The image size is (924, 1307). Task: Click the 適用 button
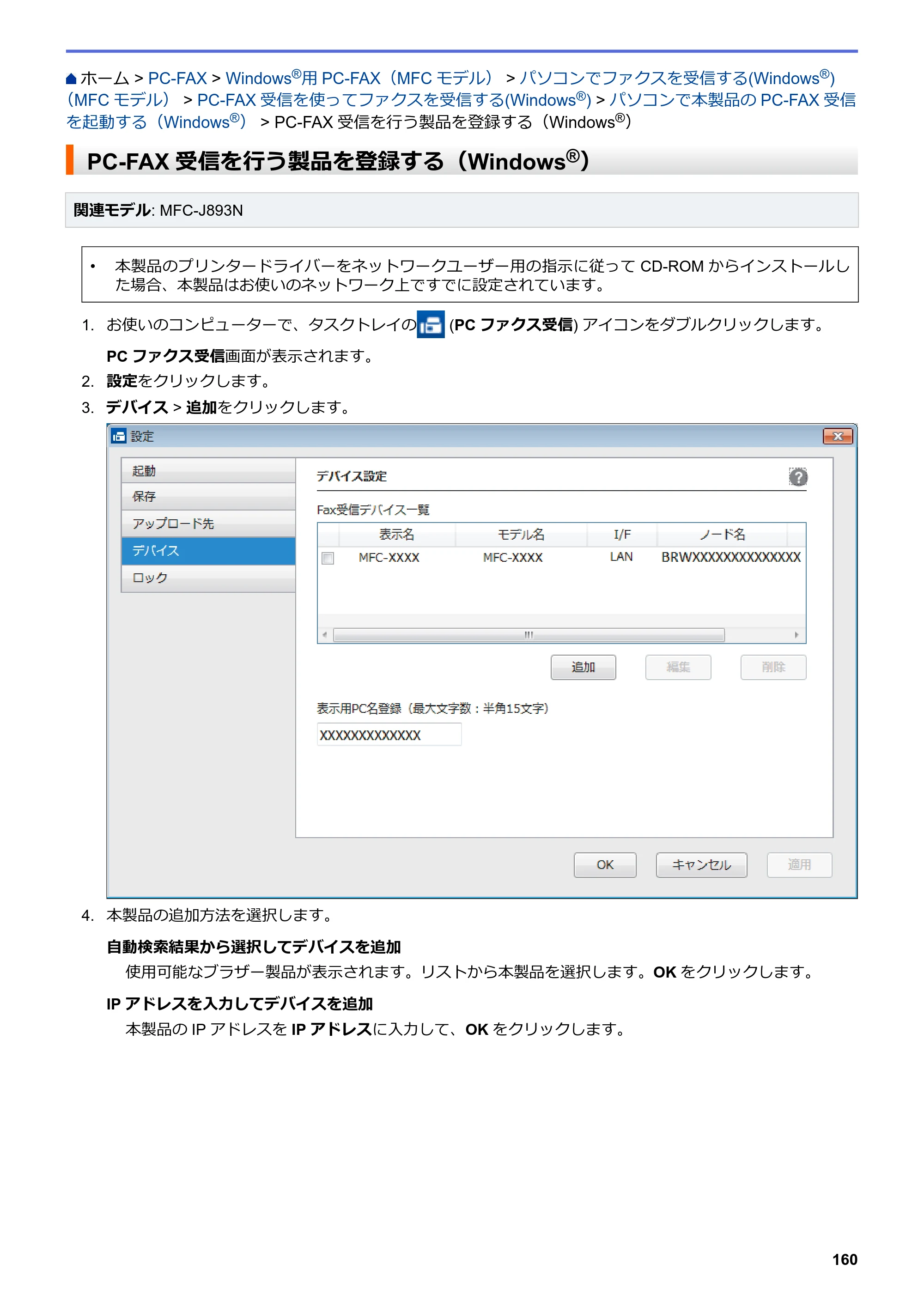799,865
